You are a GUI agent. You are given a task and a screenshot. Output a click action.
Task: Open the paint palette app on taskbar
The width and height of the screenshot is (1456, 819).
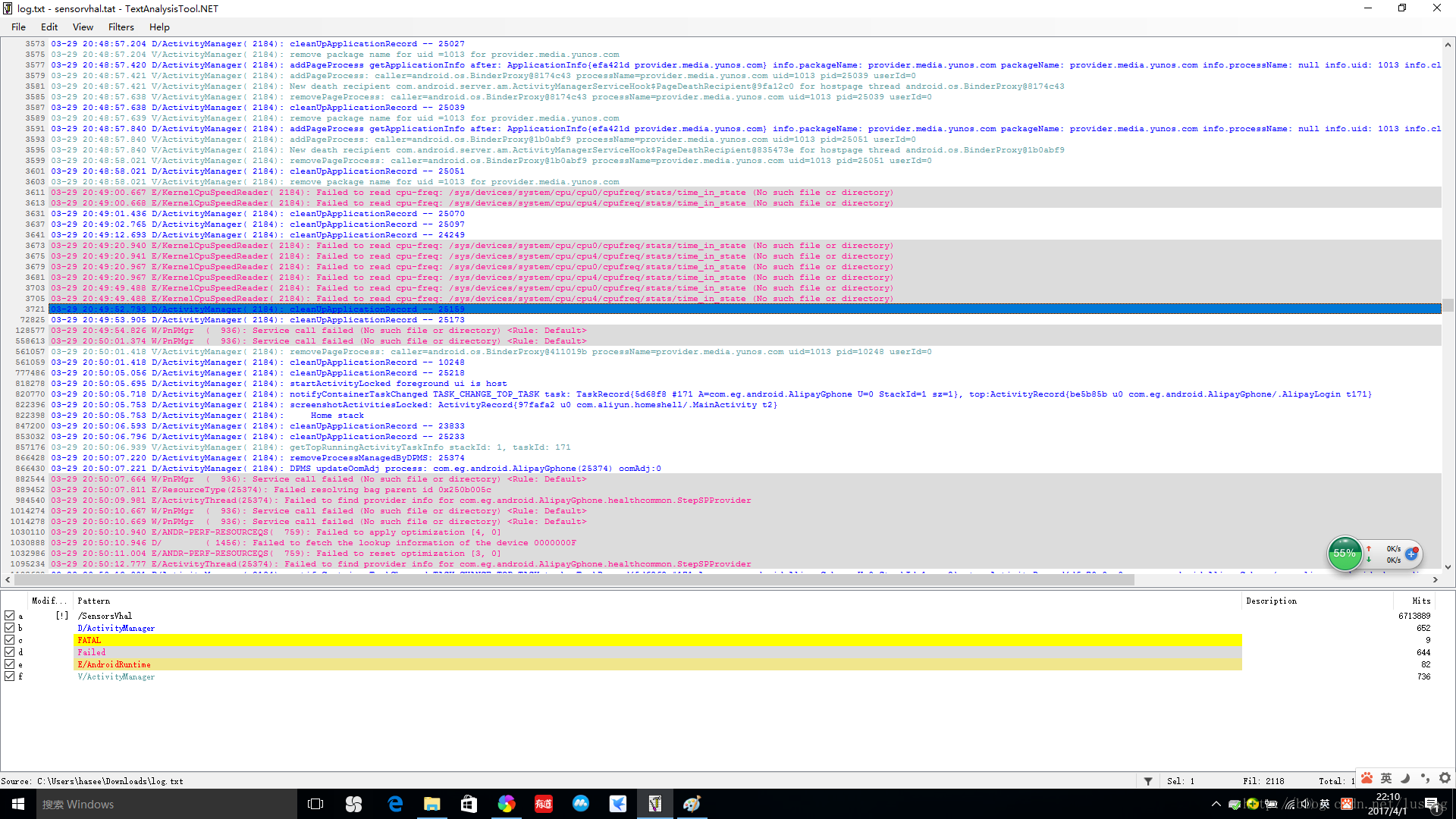692,804
